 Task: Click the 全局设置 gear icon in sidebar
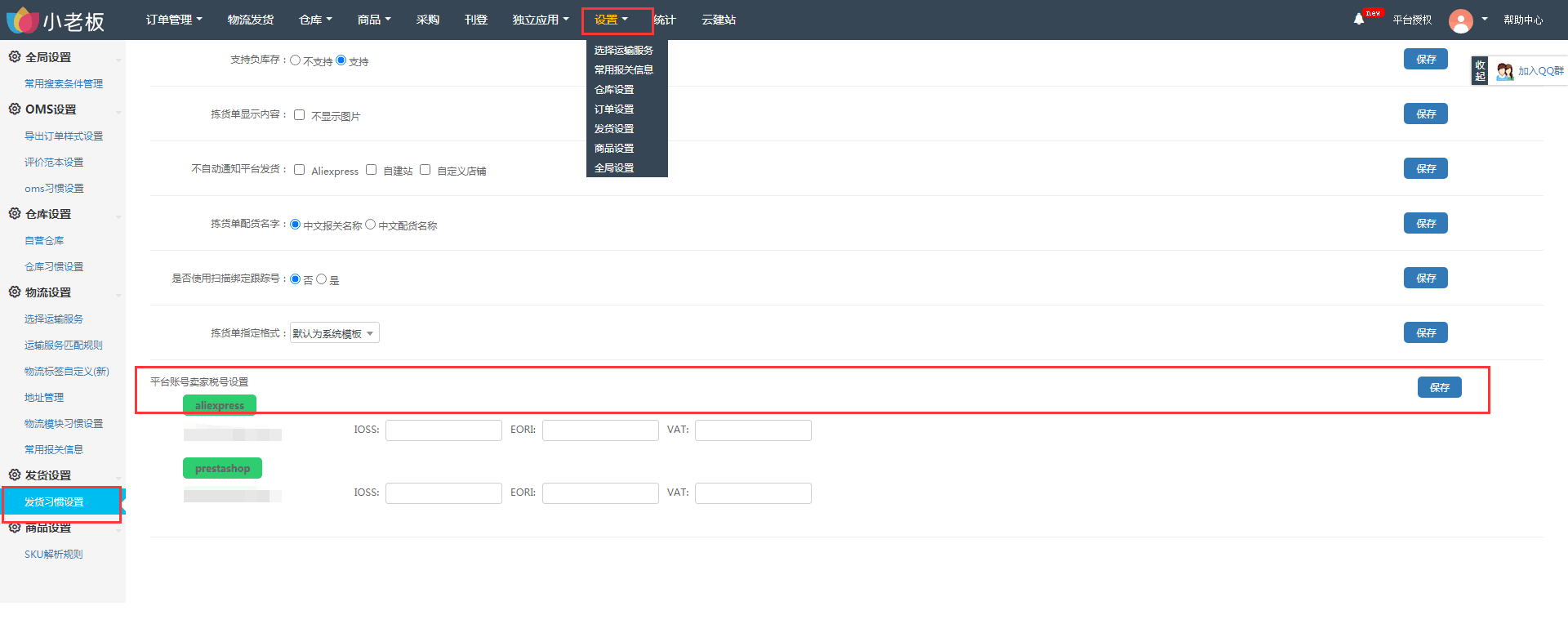pyautogui.click(x=15, y=56)
